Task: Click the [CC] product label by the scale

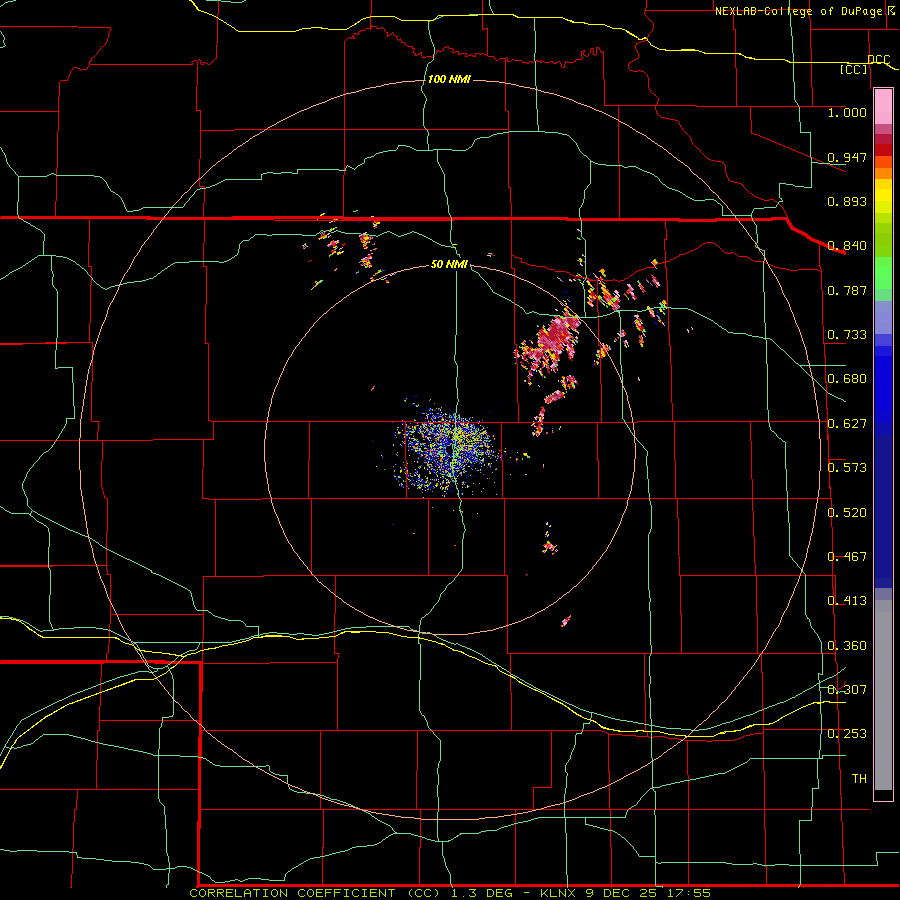Action: click(x=854, y=69)
